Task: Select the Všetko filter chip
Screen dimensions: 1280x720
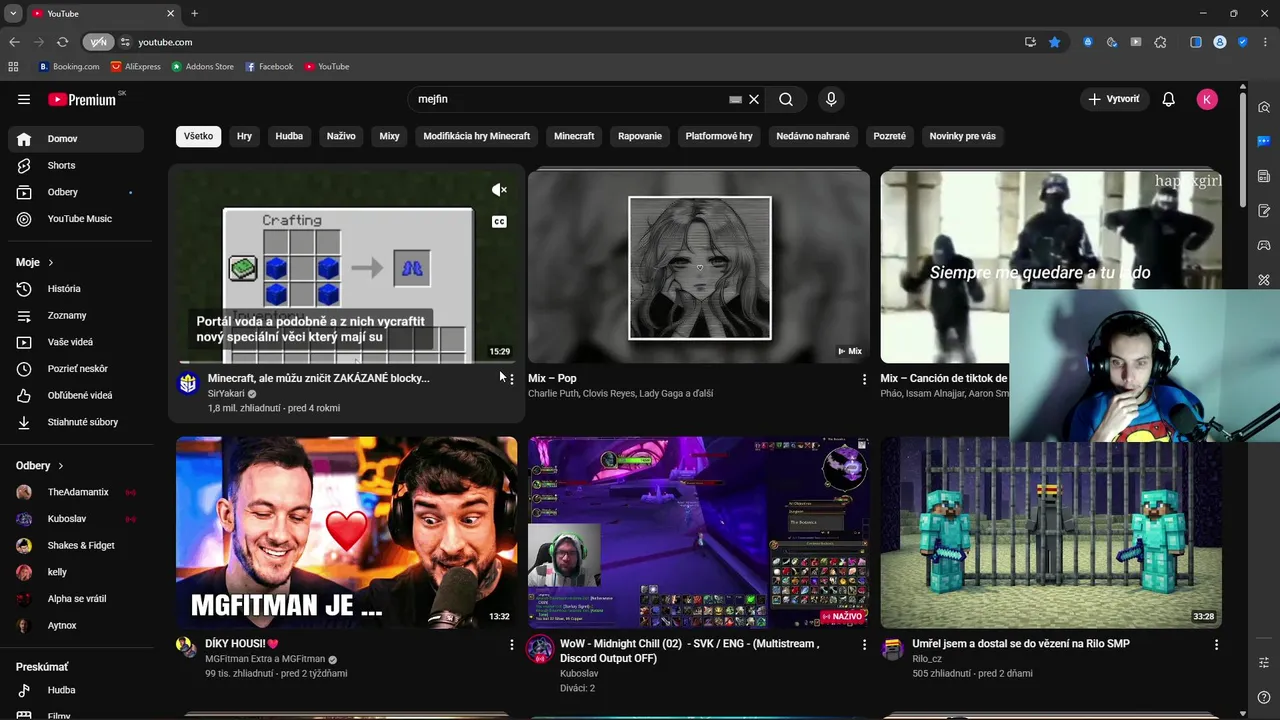Action: 198,136
